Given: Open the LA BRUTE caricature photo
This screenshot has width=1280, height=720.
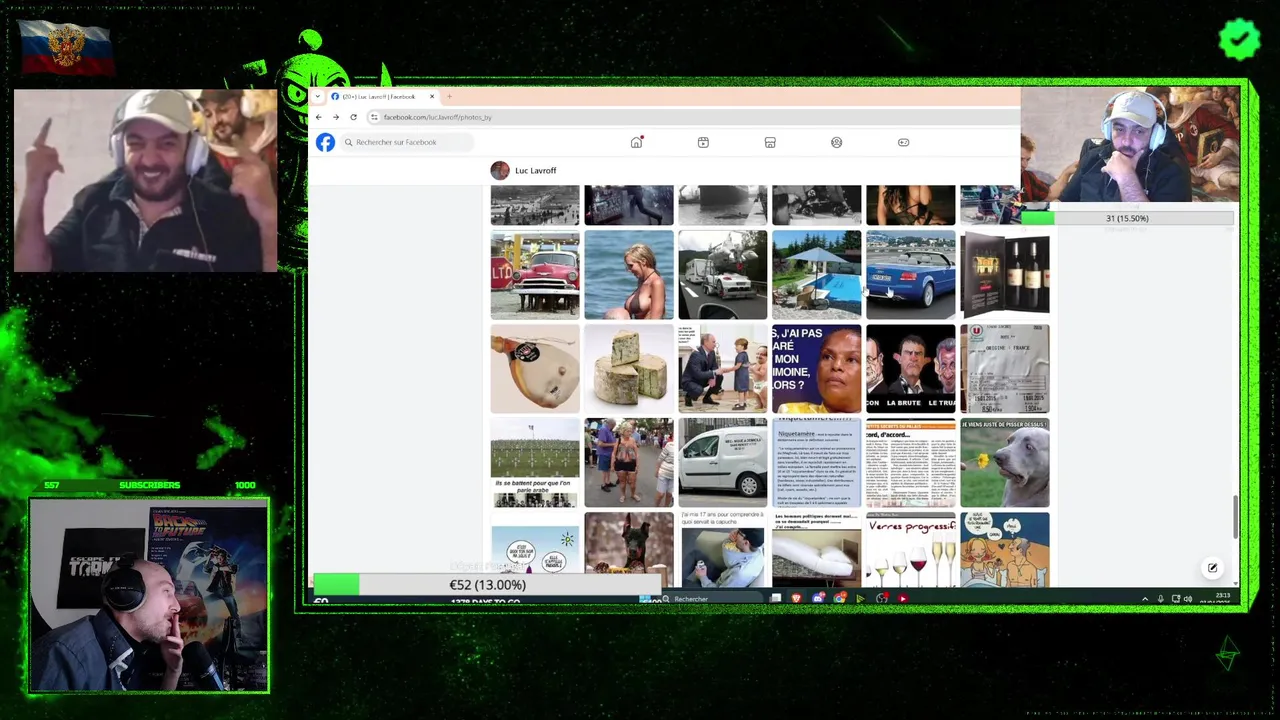Looking at the screenshot, I should (x=910, y=369).
